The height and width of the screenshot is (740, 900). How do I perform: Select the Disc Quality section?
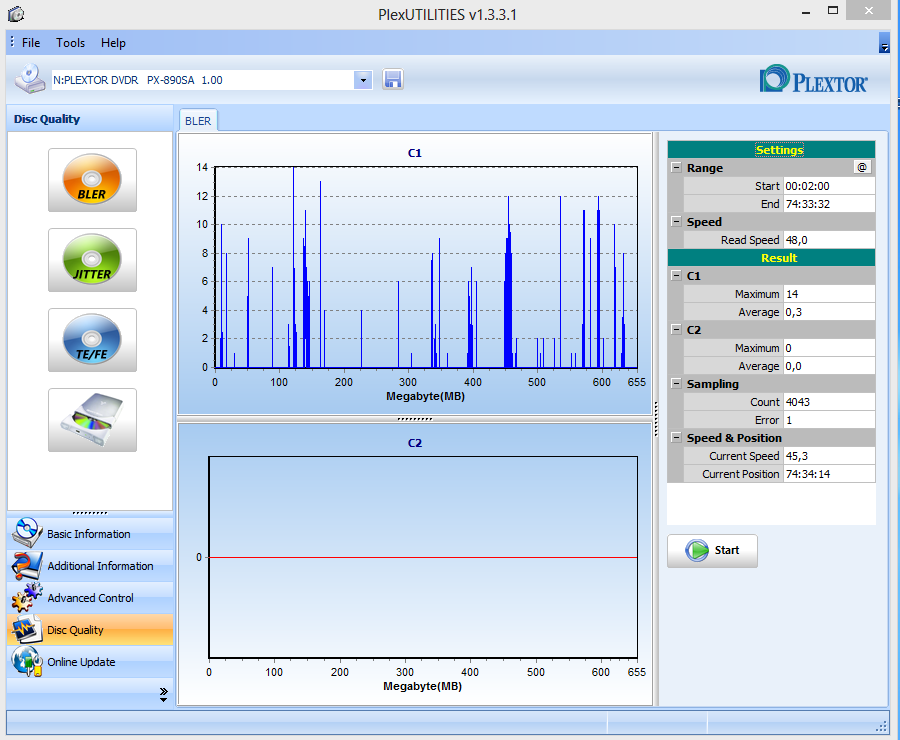pyautogui.click(x=90, y=630)
